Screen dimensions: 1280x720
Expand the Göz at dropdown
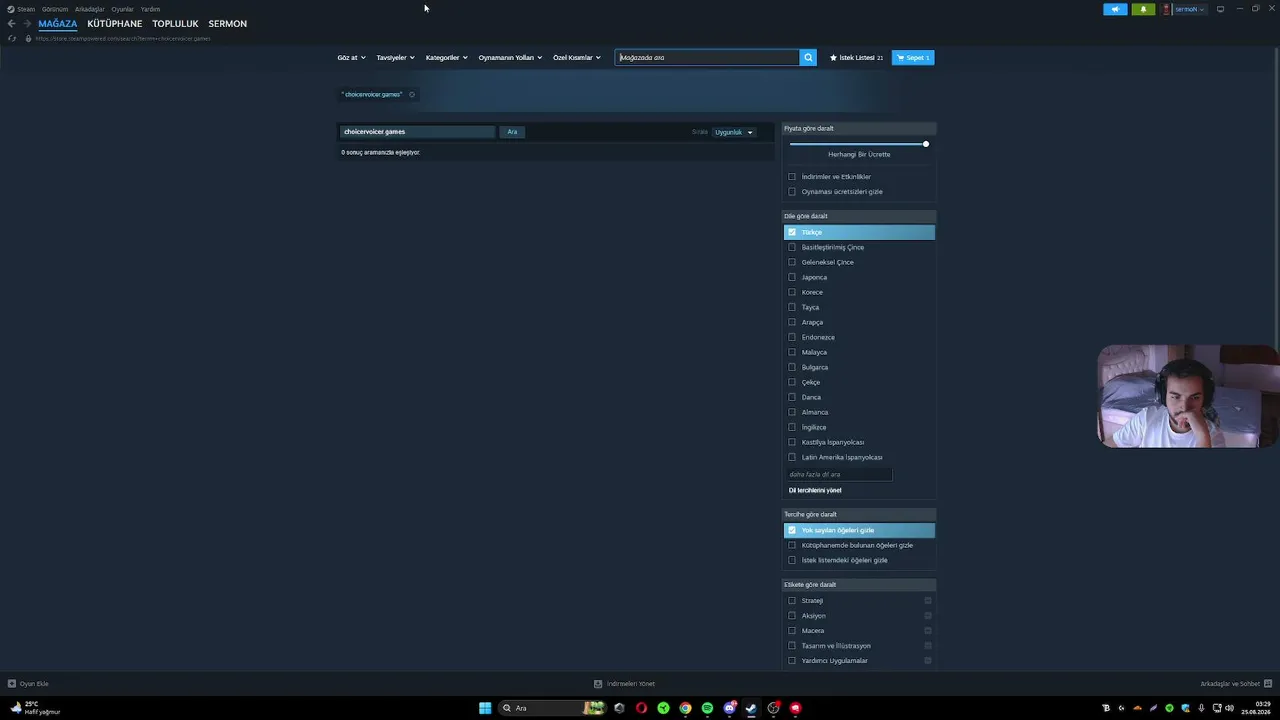(x=351, y=58)
